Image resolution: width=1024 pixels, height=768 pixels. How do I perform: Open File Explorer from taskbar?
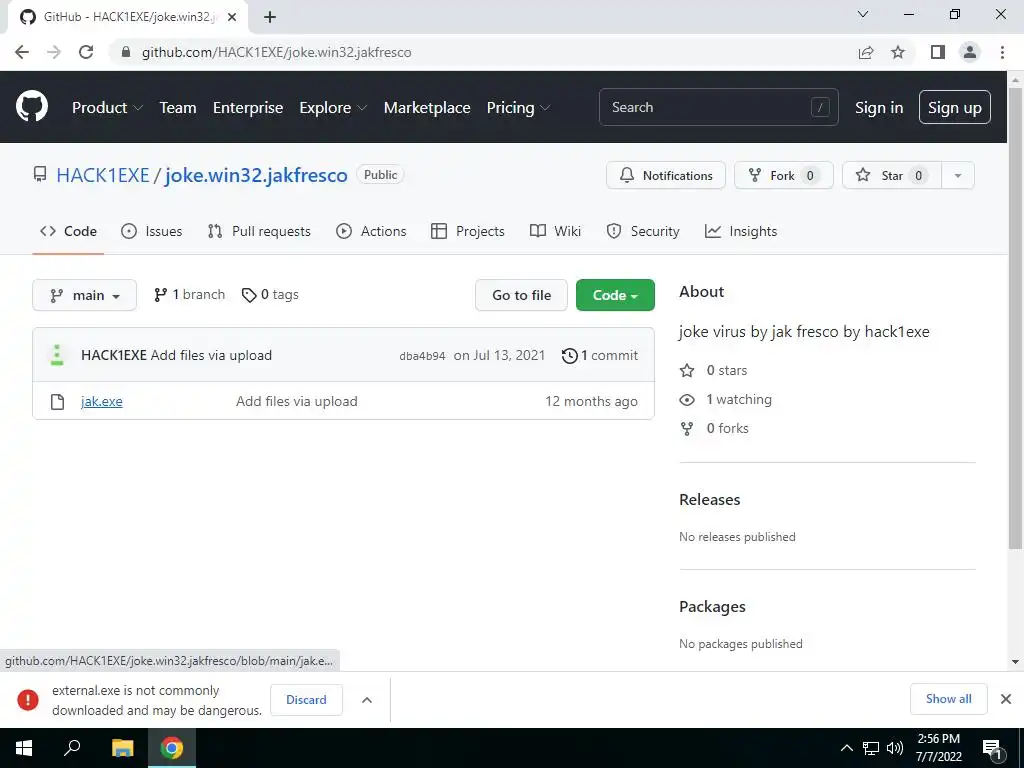[x=122, y=748]
